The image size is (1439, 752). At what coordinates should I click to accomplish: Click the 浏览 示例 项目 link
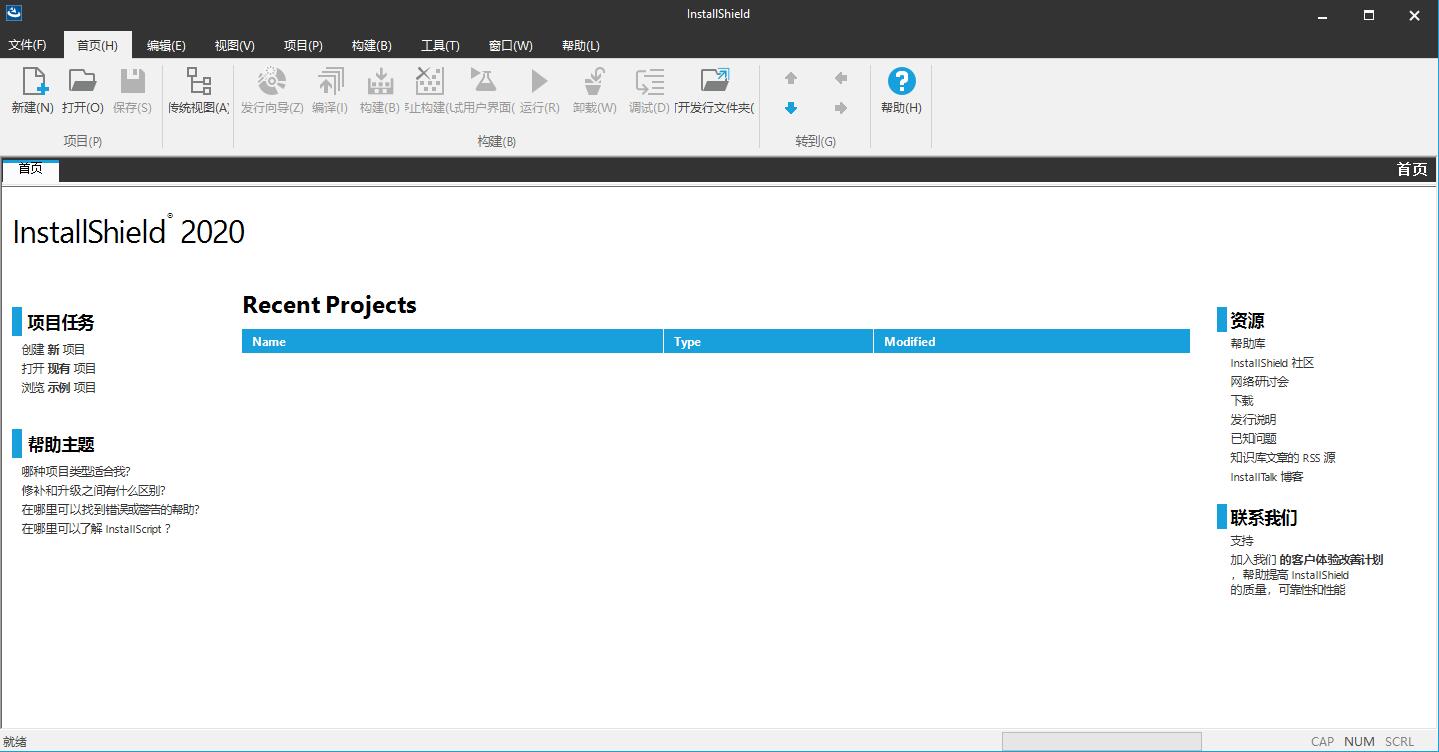coord(59,387)
